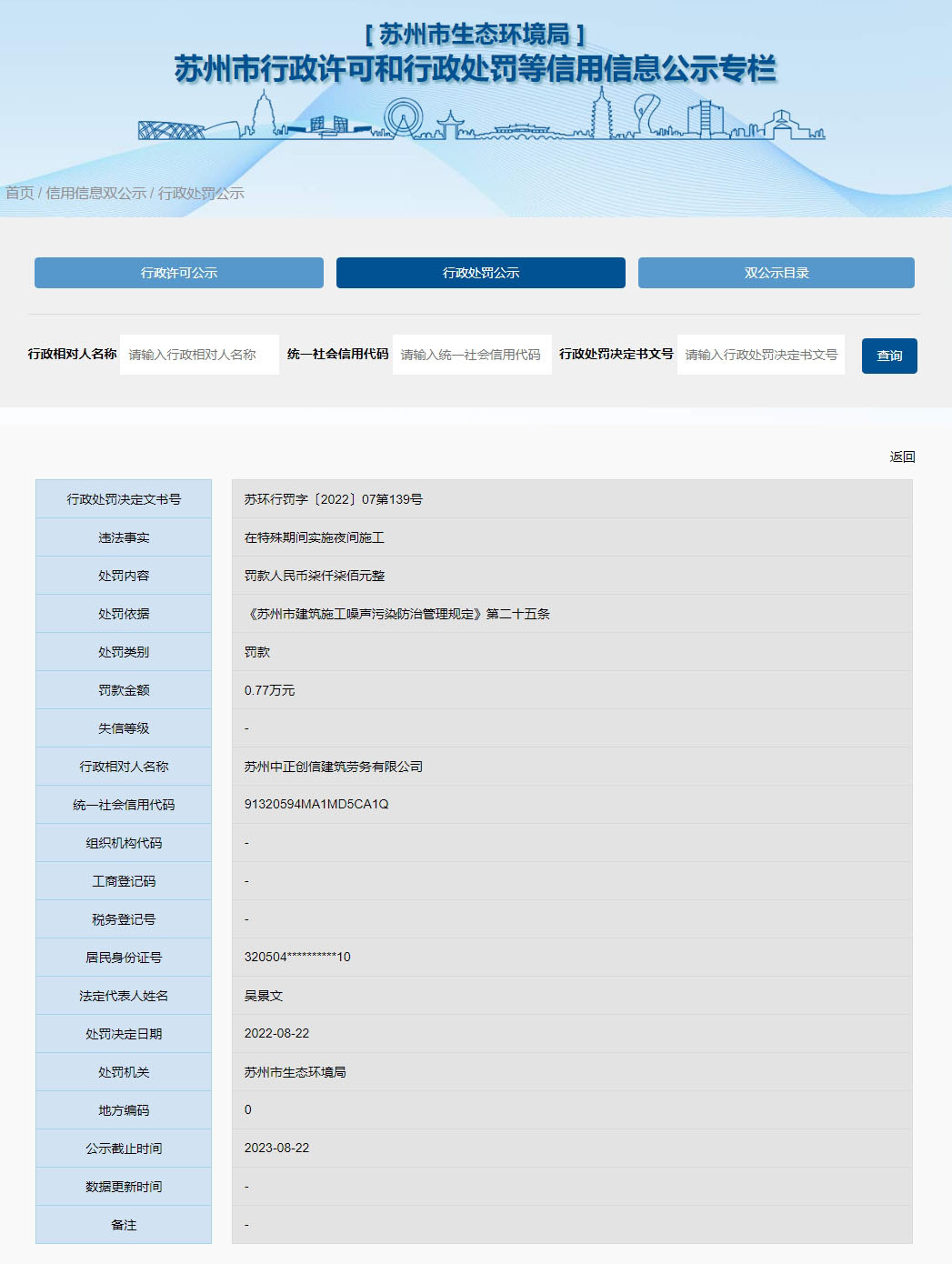Viewport: 952px width, 1264px height.
Task: Focus the 行政相对人名称 input field
Action: pyautogui.click(x=199, y=355)
